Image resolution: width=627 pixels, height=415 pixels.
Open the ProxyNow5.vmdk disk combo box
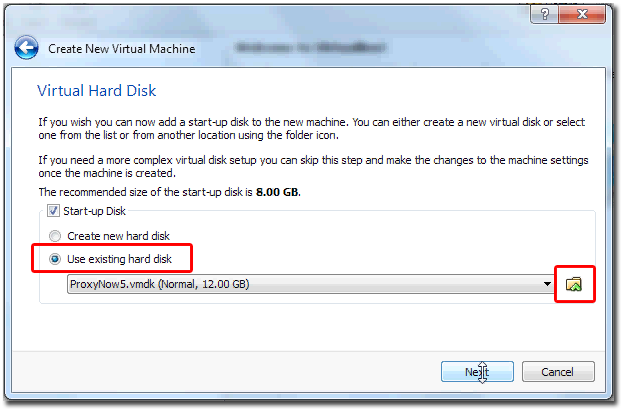[x=311, y=284]
